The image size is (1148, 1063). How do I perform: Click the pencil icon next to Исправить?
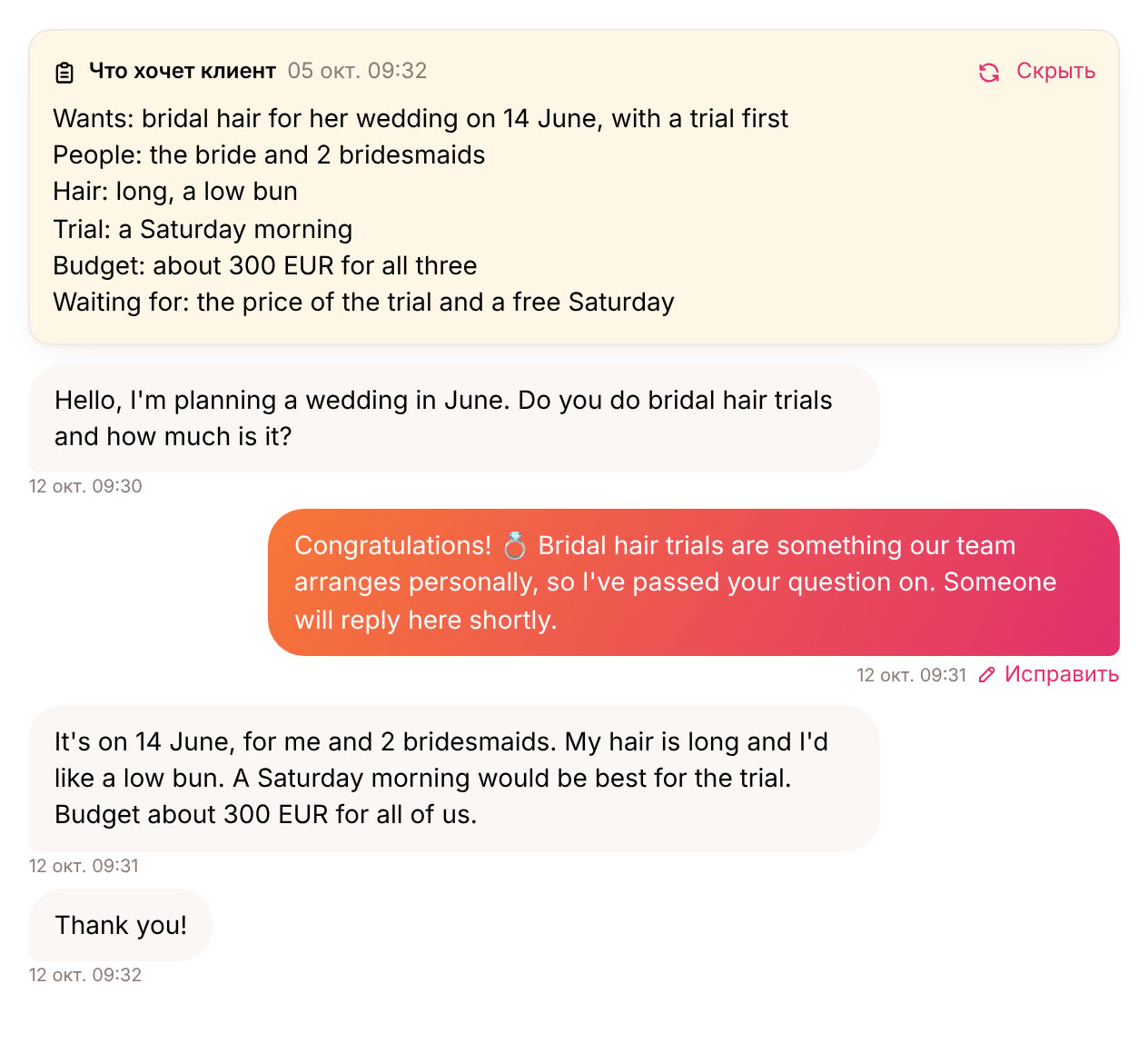coord(987,674)
